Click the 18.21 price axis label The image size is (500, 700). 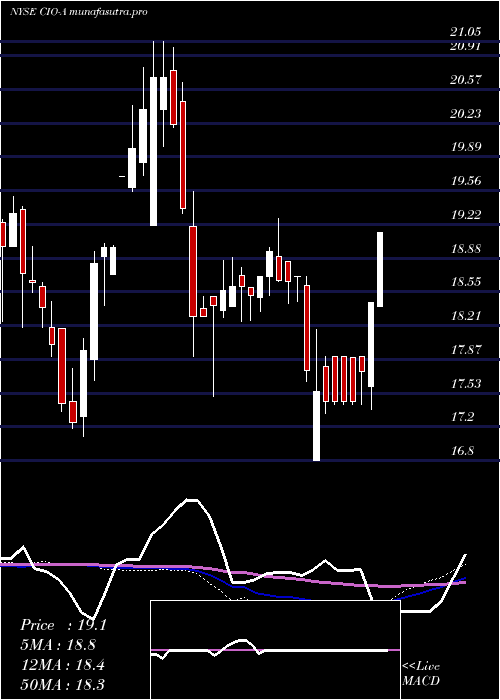466,316
